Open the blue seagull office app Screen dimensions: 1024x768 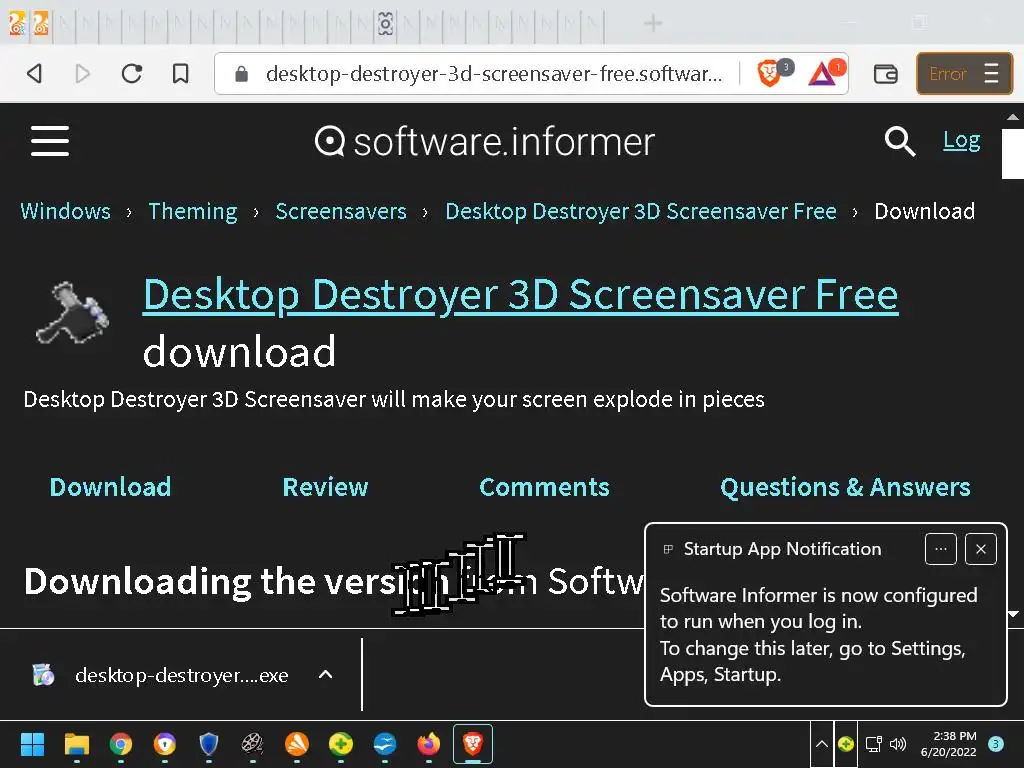point(385,744)
